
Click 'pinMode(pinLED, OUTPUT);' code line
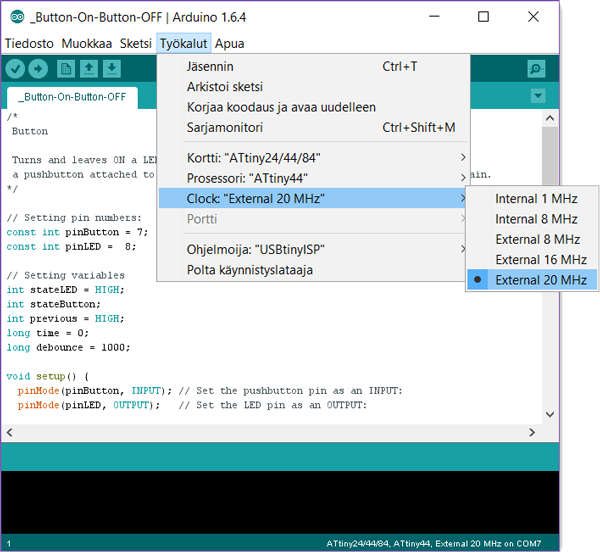(89, 405)
